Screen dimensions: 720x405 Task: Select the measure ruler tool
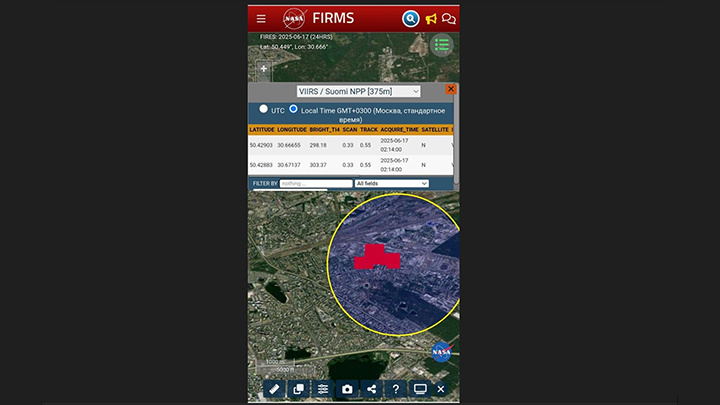274,389
